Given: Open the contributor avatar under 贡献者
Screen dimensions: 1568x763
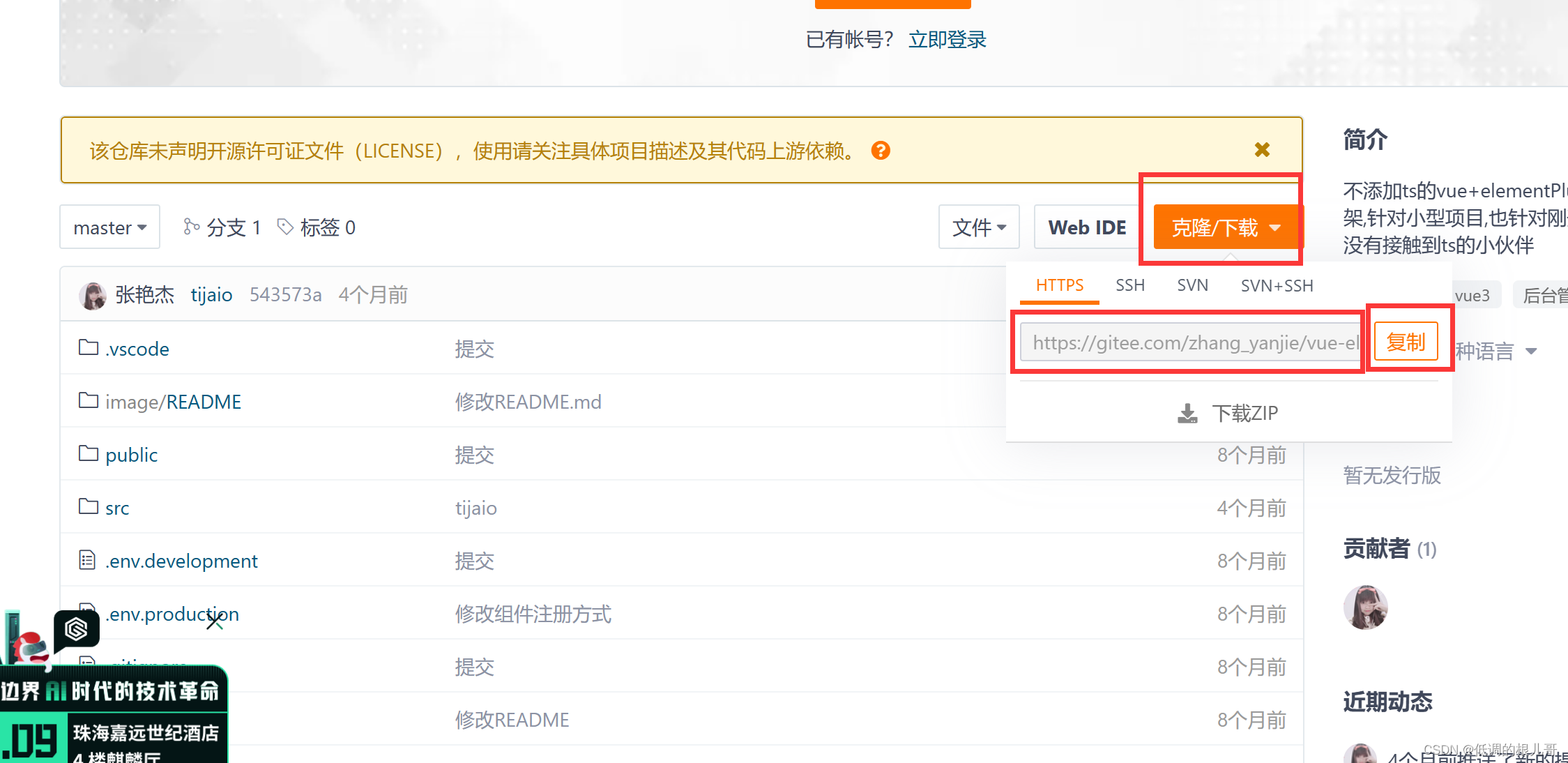Looking at the screenshot, I should (1366, 607).
